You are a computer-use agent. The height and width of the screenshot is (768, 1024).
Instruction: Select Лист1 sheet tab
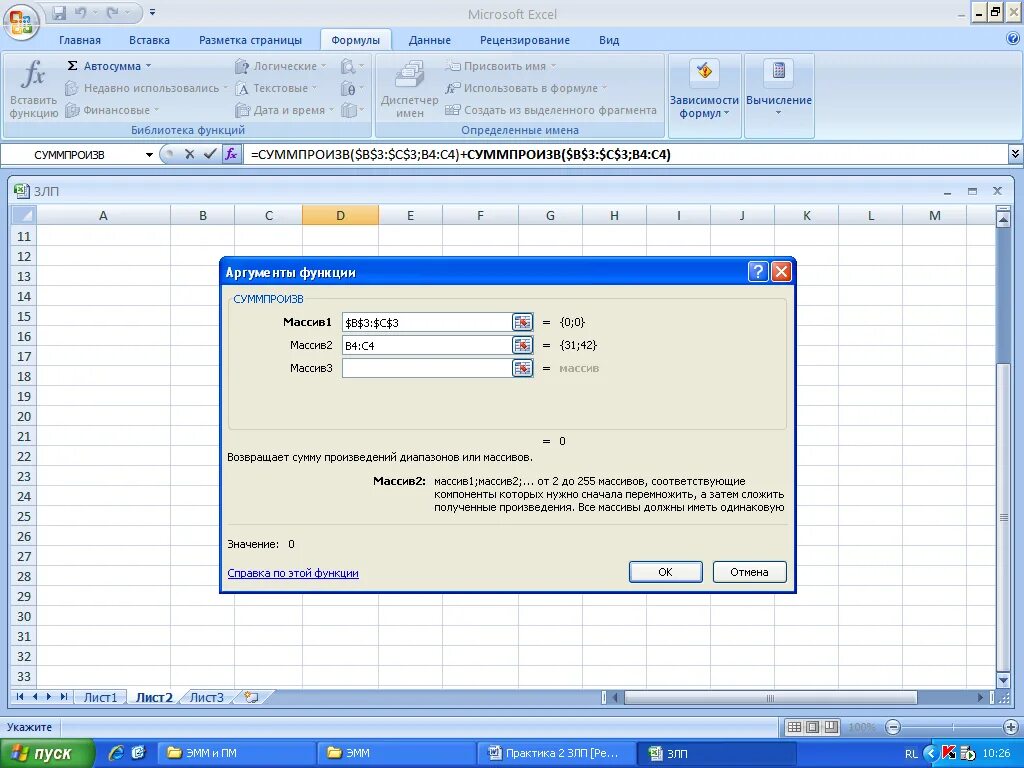point(100,697)
